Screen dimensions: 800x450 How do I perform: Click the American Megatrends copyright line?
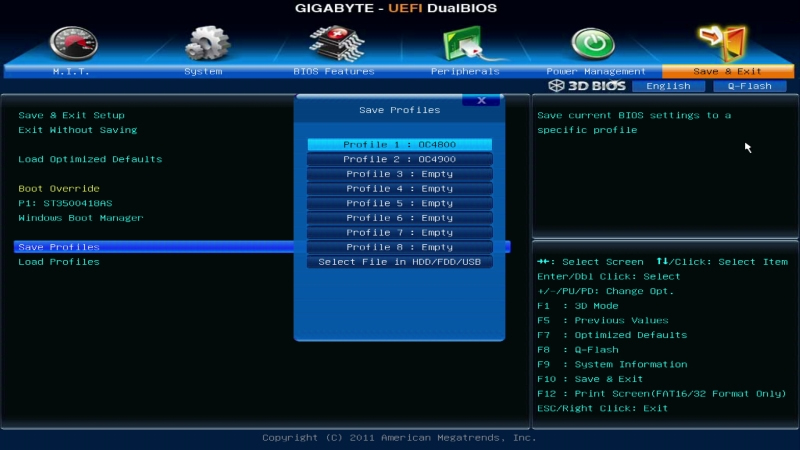(399, 438)
